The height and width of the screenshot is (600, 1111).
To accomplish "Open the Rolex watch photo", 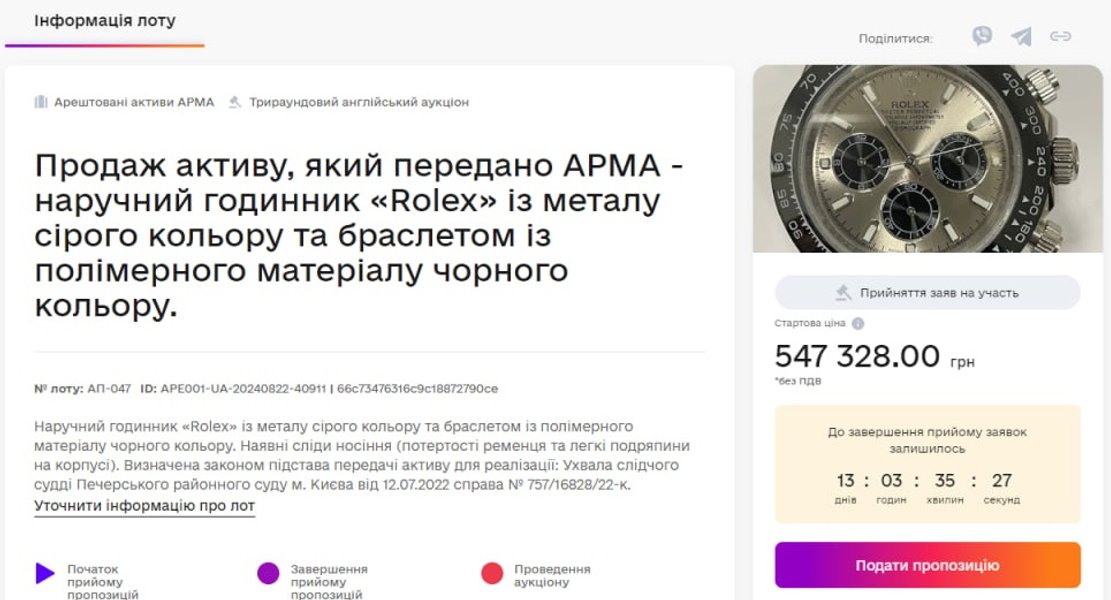I will click(x=928, y=158).
